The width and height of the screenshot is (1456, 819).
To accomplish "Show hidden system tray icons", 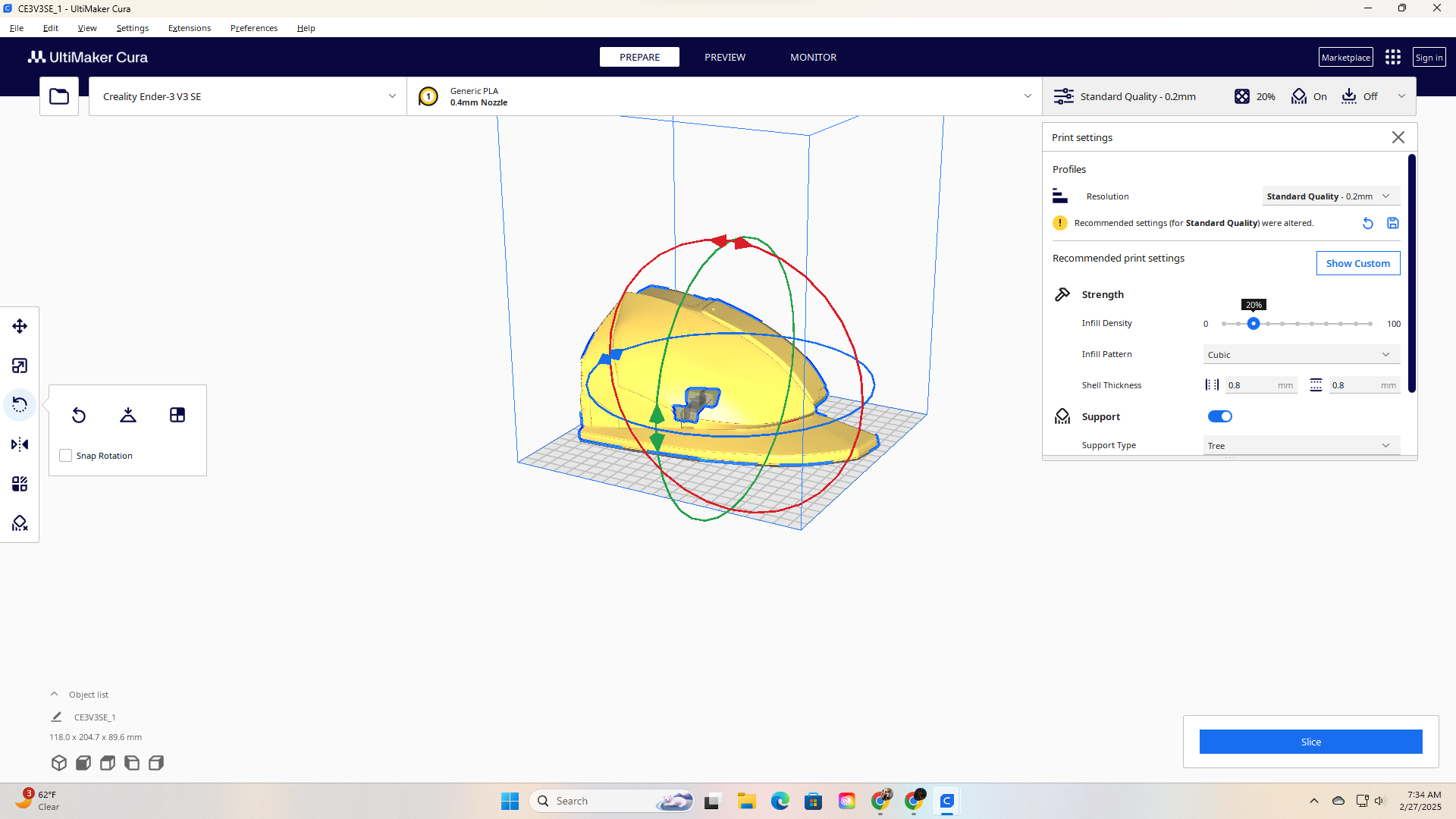I will click(x=1314, y=801).
